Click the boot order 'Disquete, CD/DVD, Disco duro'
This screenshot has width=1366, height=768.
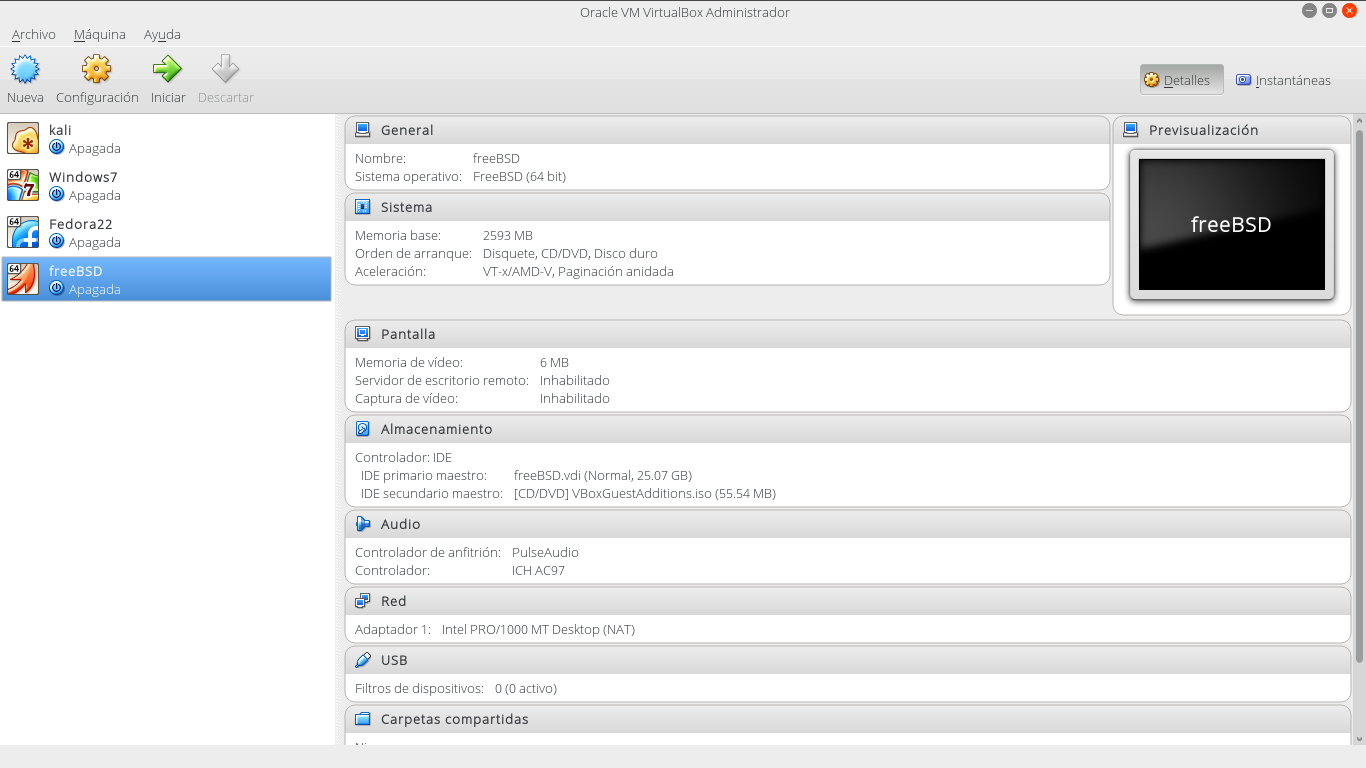point(570,253)
